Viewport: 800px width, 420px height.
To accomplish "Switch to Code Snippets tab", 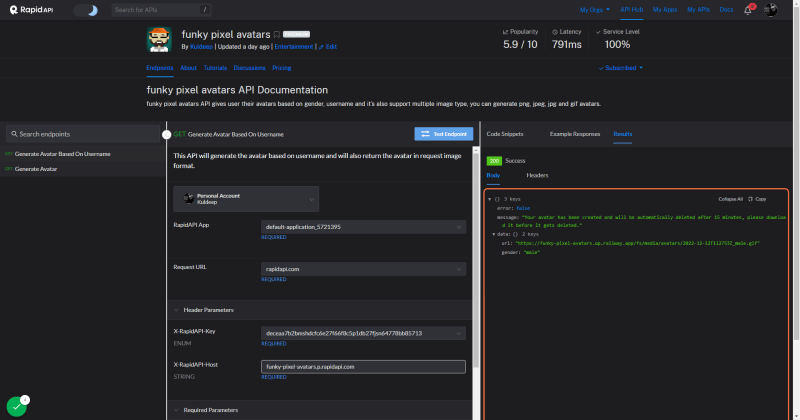I will (x=505, y=134).
